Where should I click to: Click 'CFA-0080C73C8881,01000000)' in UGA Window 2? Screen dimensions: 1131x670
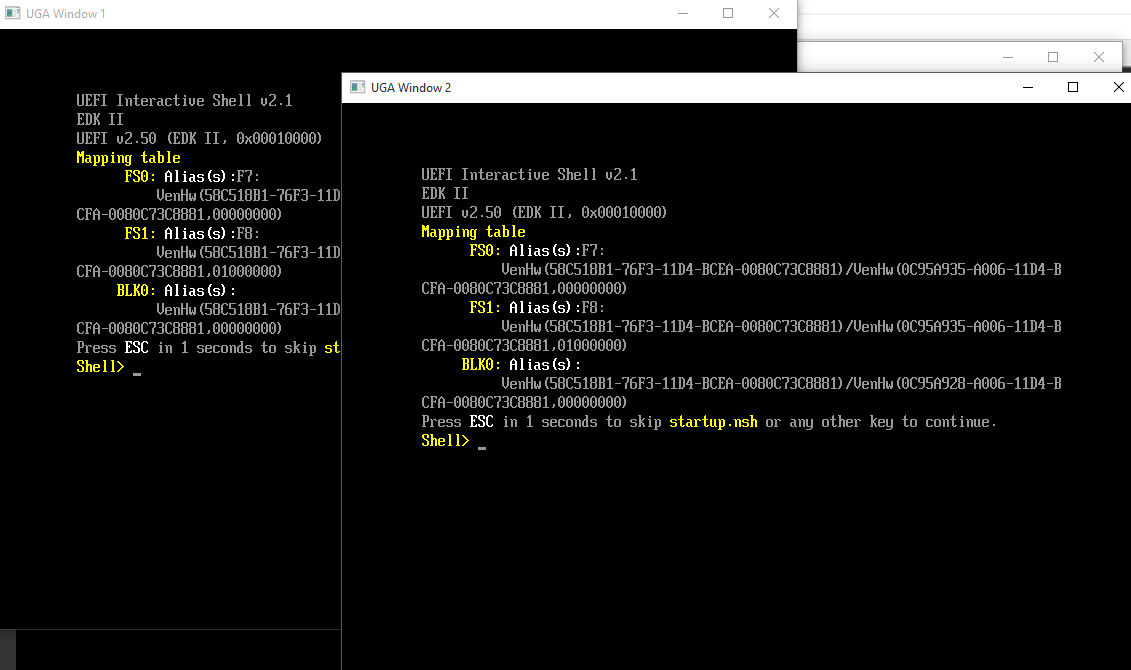tap(524, 345)
